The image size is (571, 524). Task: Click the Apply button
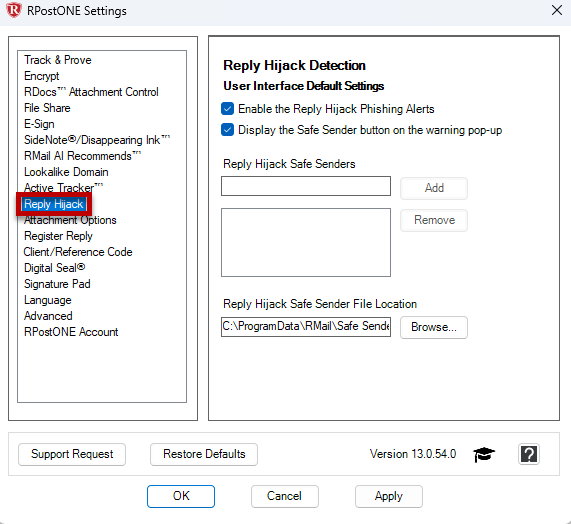pos(389,496)
